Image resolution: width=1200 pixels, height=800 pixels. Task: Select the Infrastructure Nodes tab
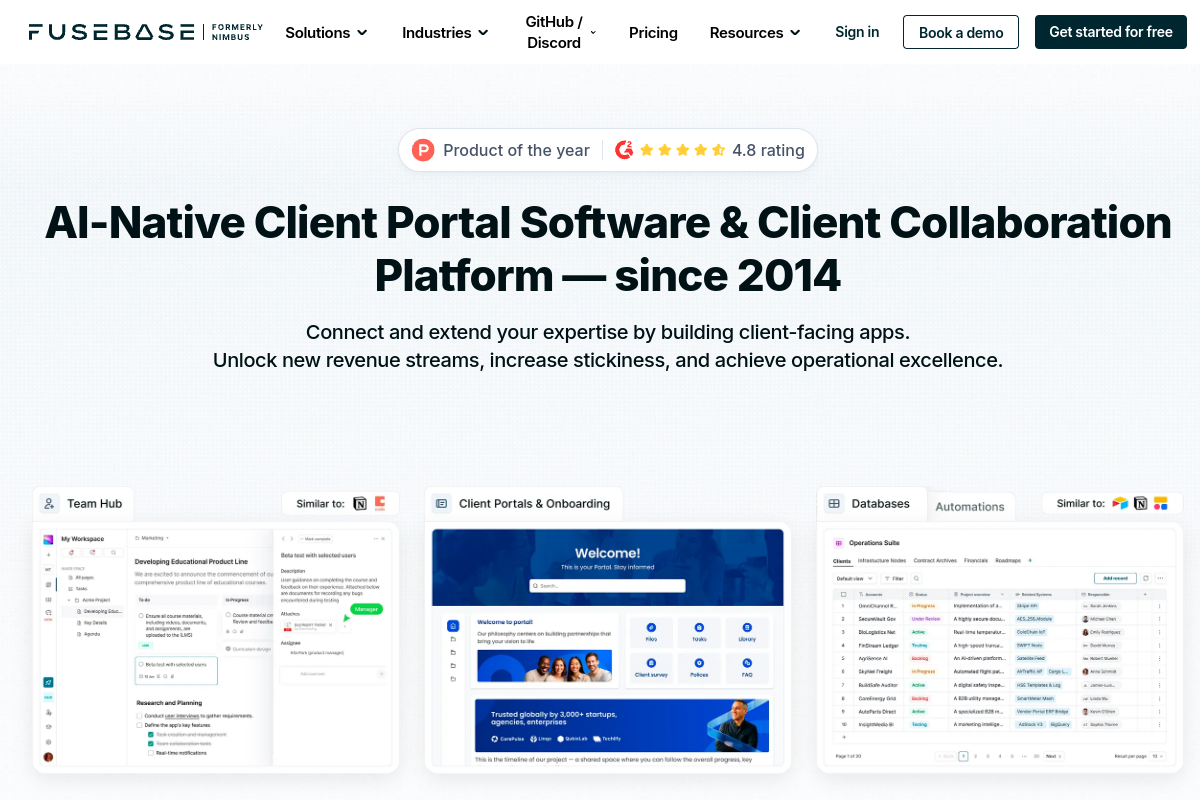pyautogui.click(x=882, y=560)
